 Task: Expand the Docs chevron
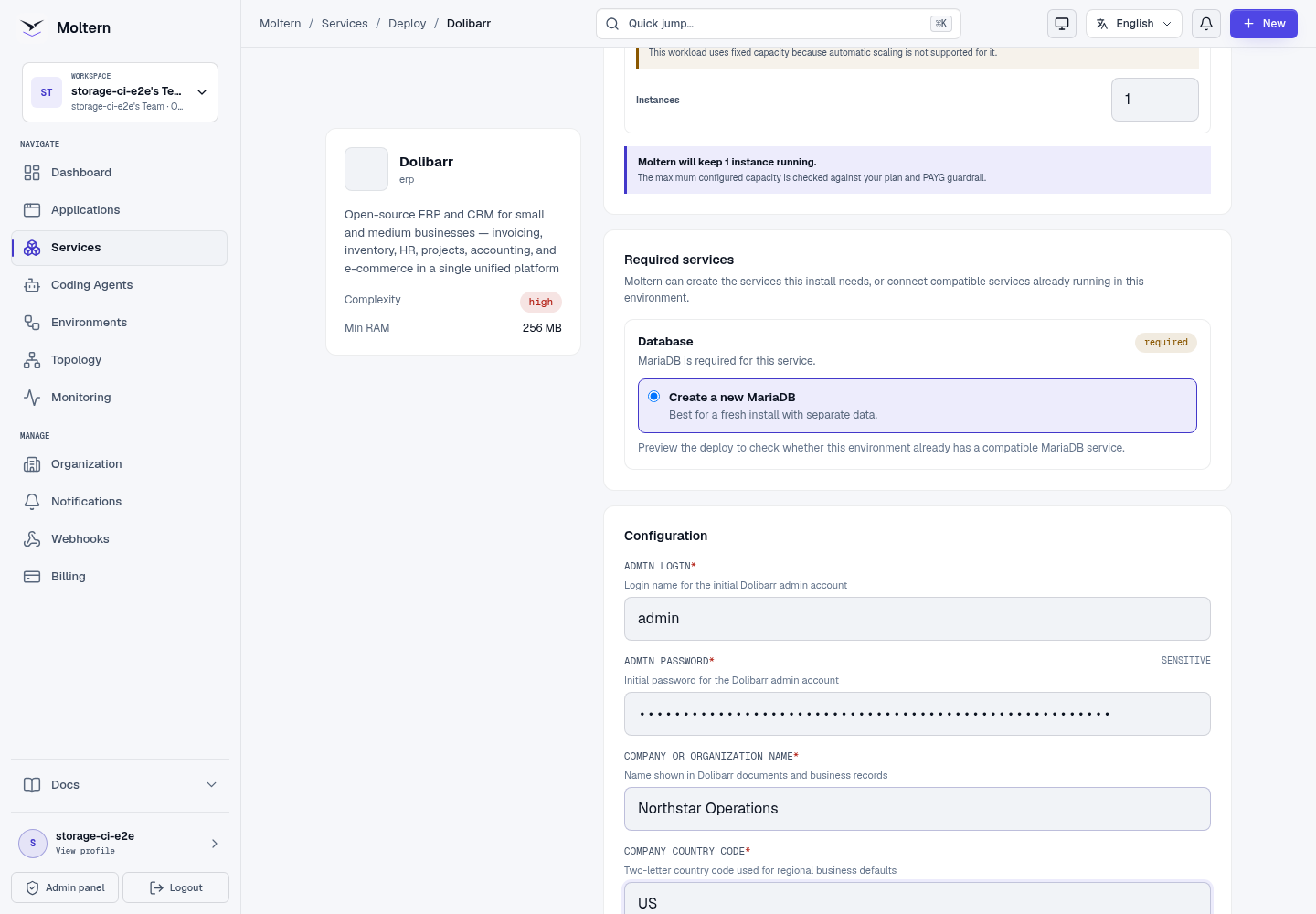coord(212,785)
